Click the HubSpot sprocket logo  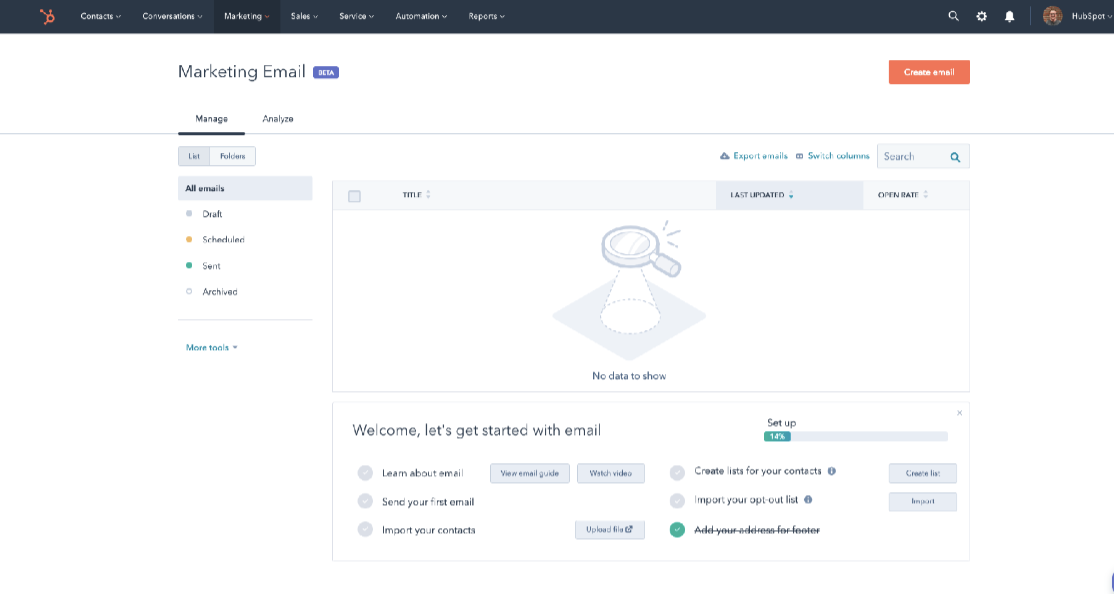(47, 16)
